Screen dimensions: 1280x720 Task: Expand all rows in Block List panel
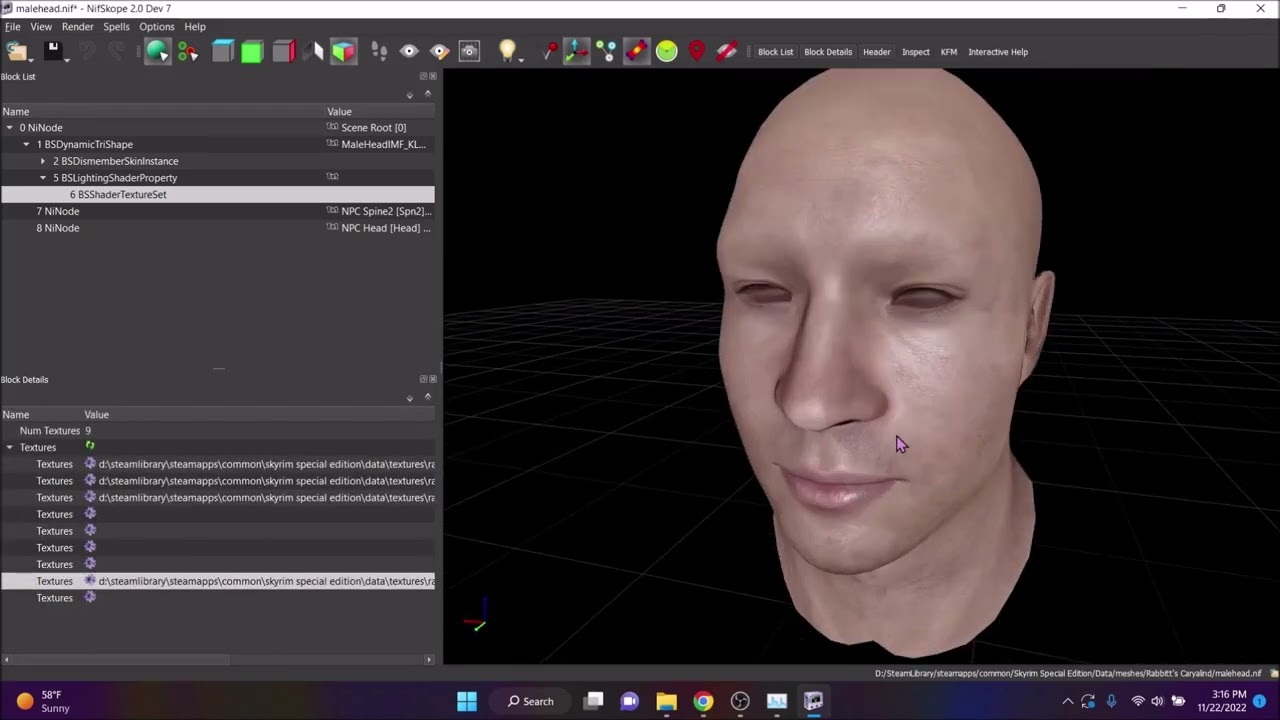click(410, 96)
